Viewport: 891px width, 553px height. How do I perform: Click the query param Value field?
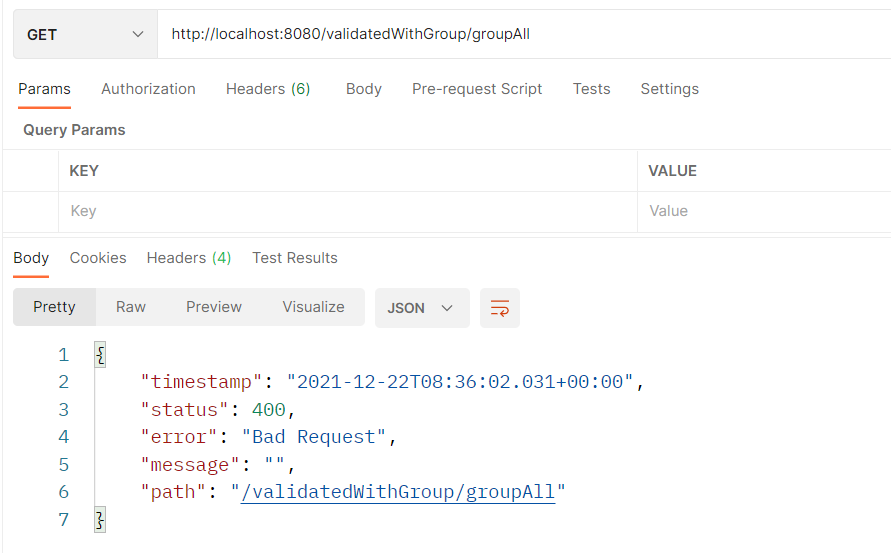pos(764,211)
